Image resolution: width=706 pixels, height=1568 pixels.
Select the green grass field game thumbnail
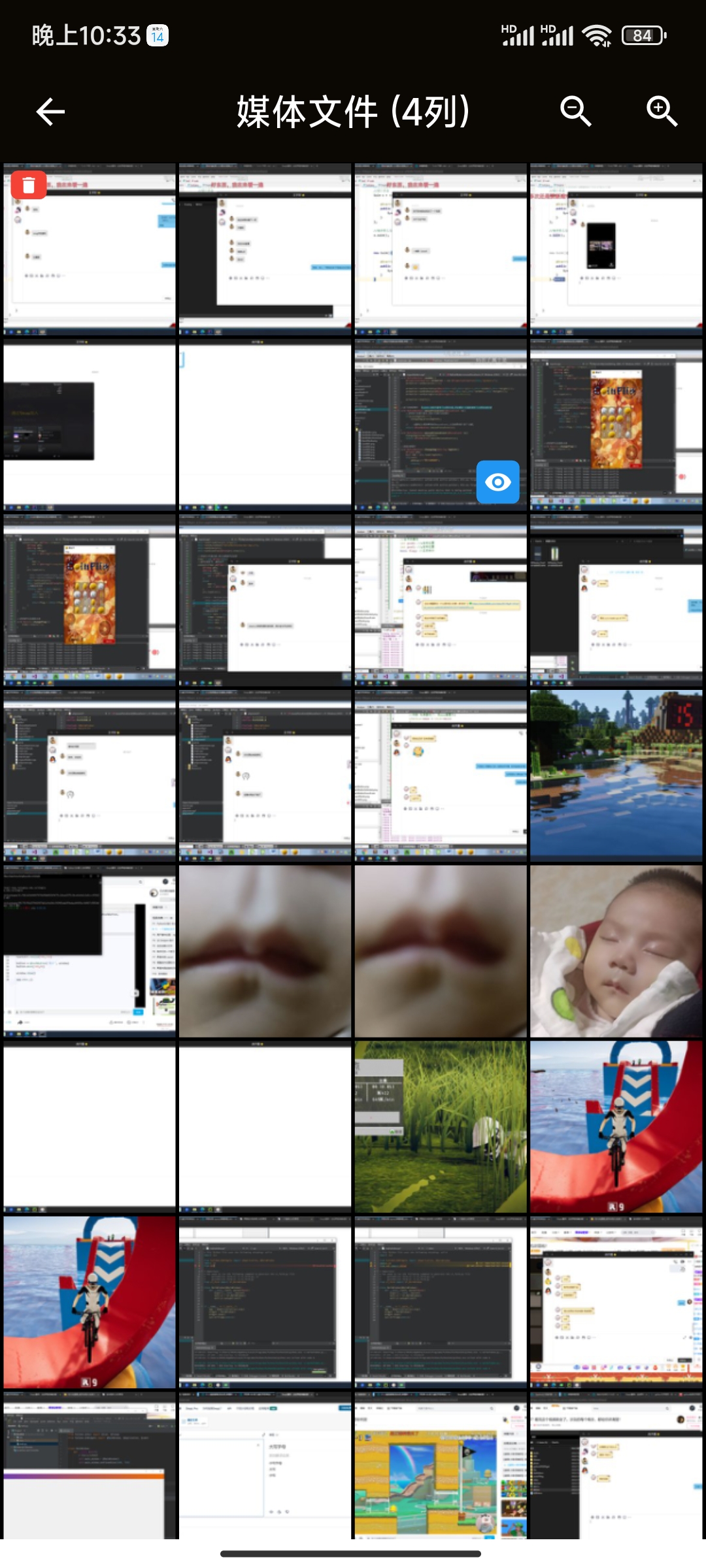(441, 1126)
